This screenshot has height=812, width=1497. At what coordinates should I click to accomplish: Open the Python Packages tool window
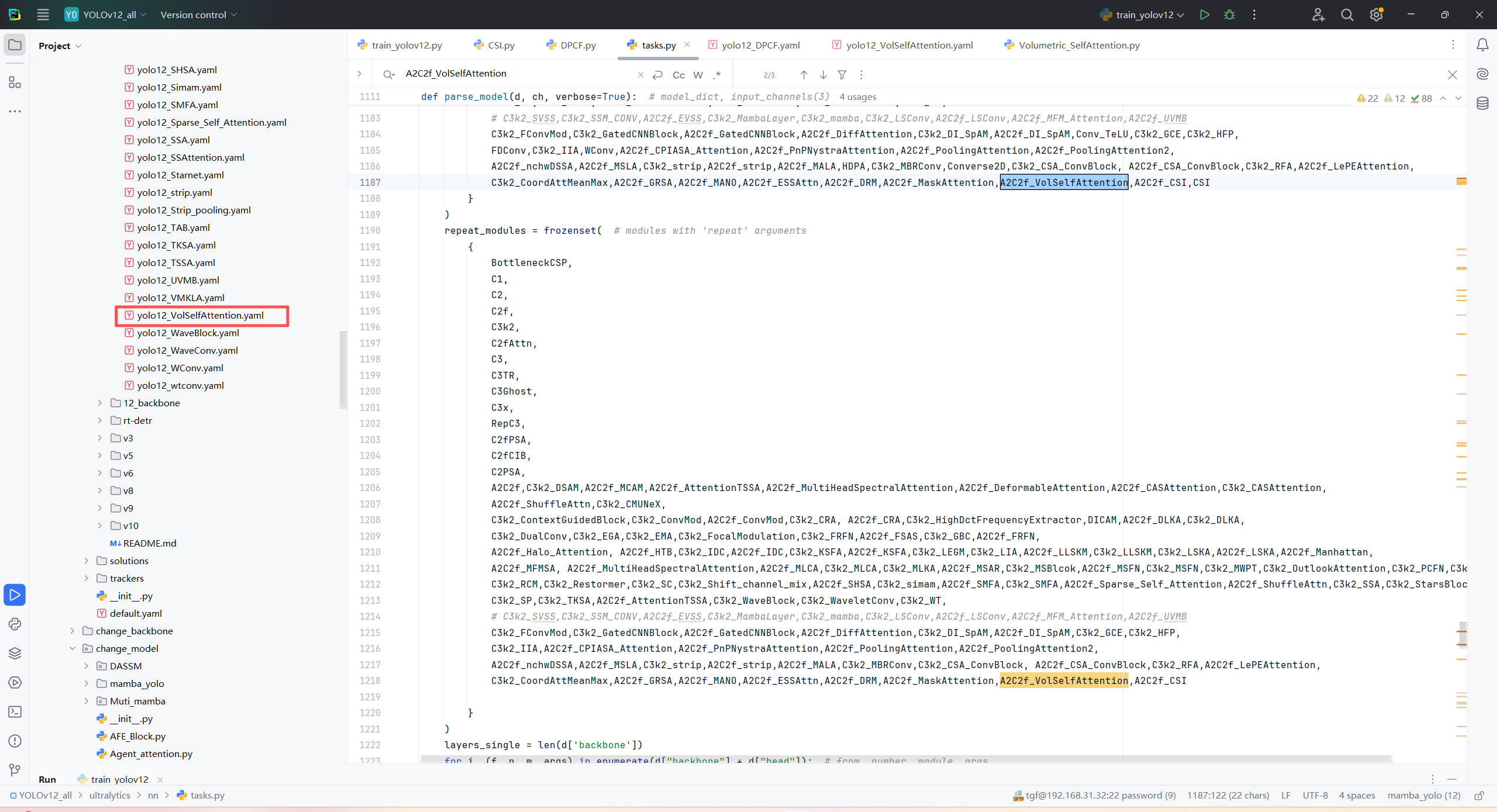pyautogui.click(x=15, y=653)
